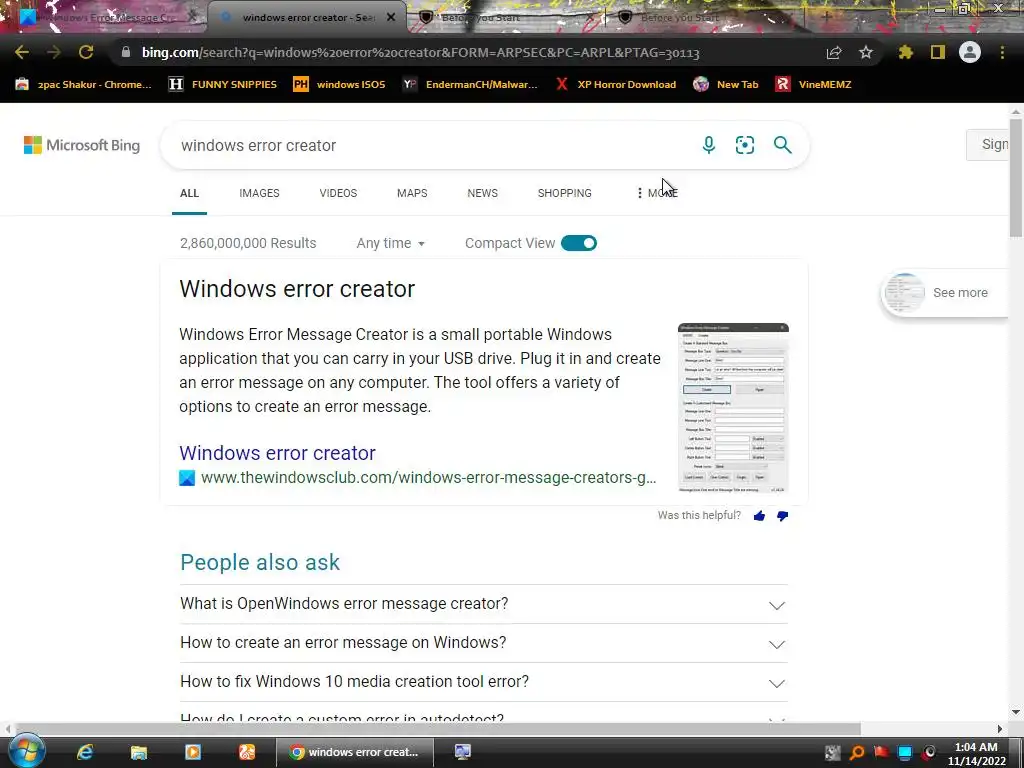Expand How to create an error message
The image size is (1024, 768).
click(x=484, y=643)
